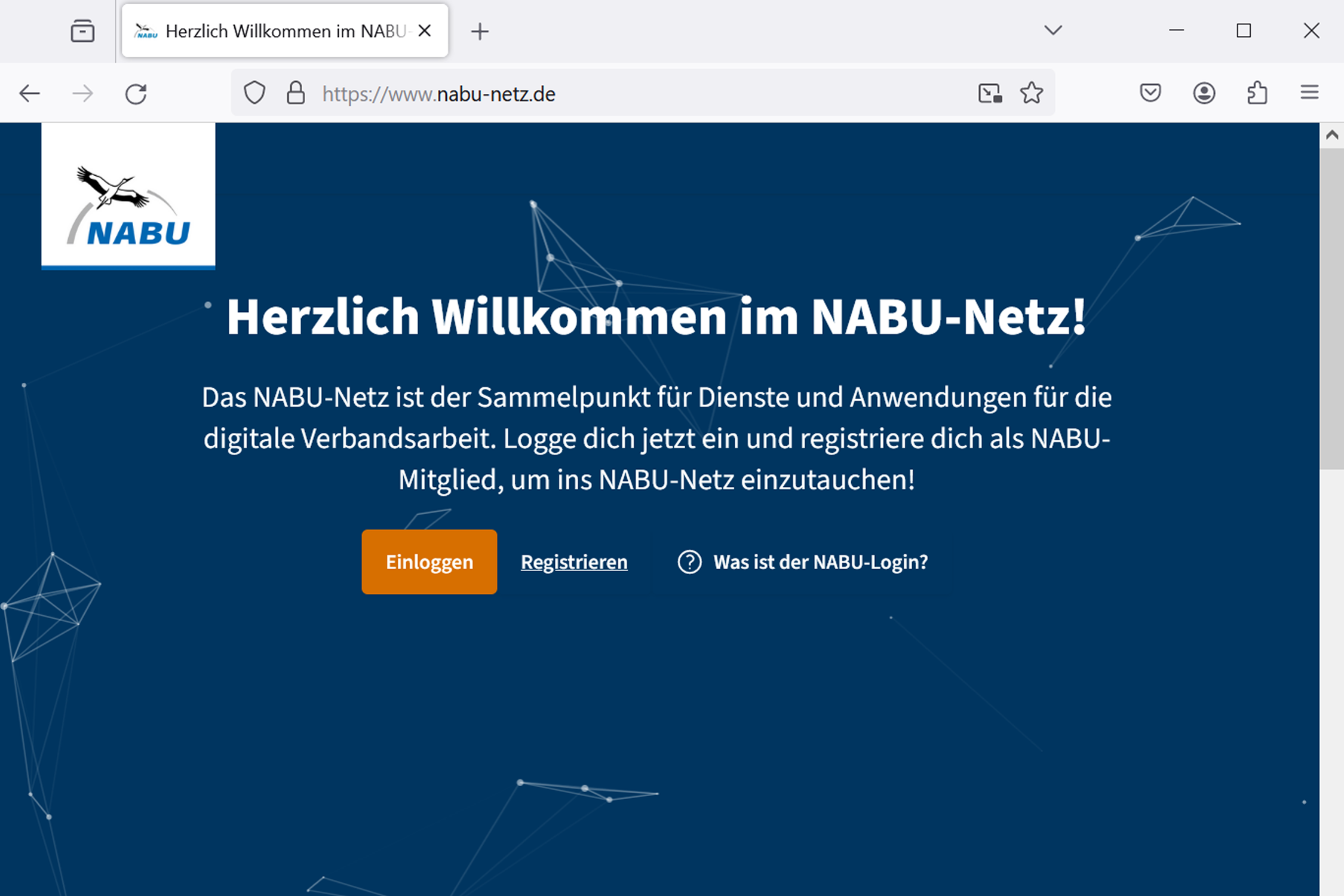Click the heading Herzlich Willkommen im NABU-Netz!

(656, 317)
